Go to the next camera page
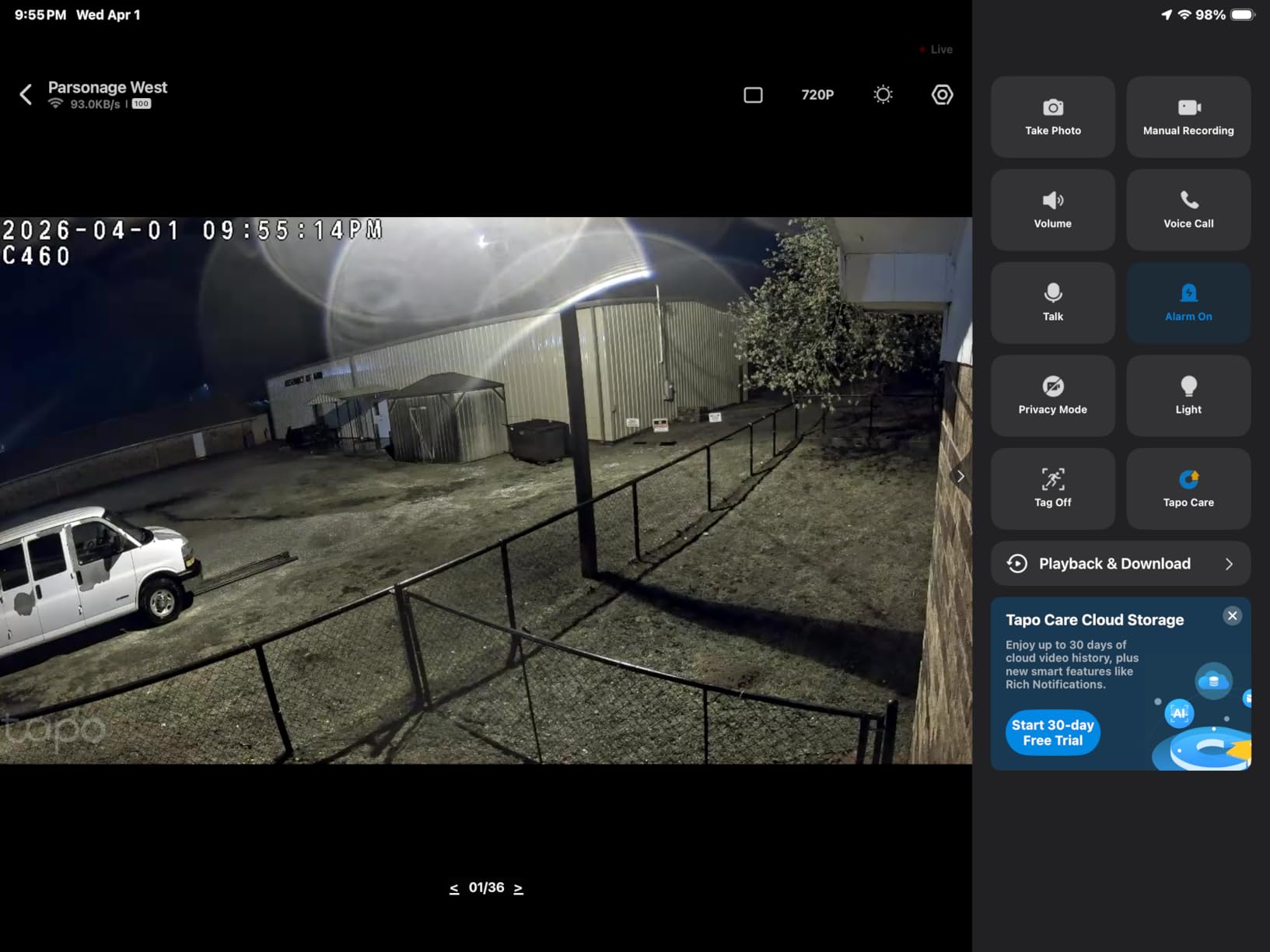Viewport: 1270px width, 952px height. [x=518, y=888]
